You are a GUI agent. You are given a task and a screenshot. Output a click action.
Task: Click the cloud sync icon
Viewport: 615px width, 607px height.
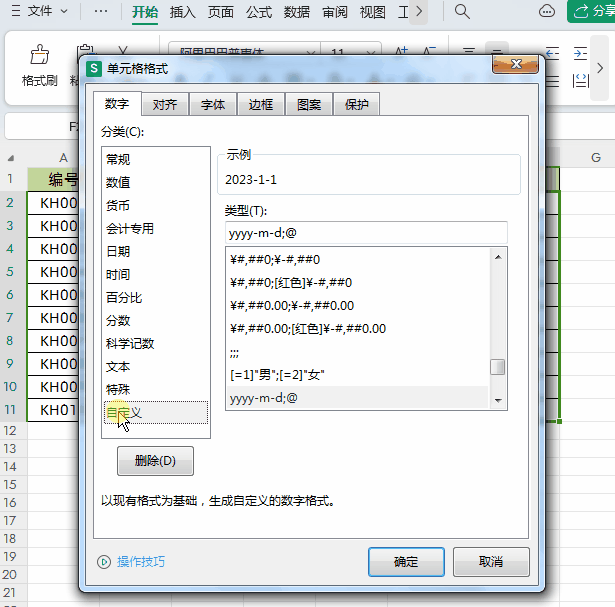click(546, 11)
